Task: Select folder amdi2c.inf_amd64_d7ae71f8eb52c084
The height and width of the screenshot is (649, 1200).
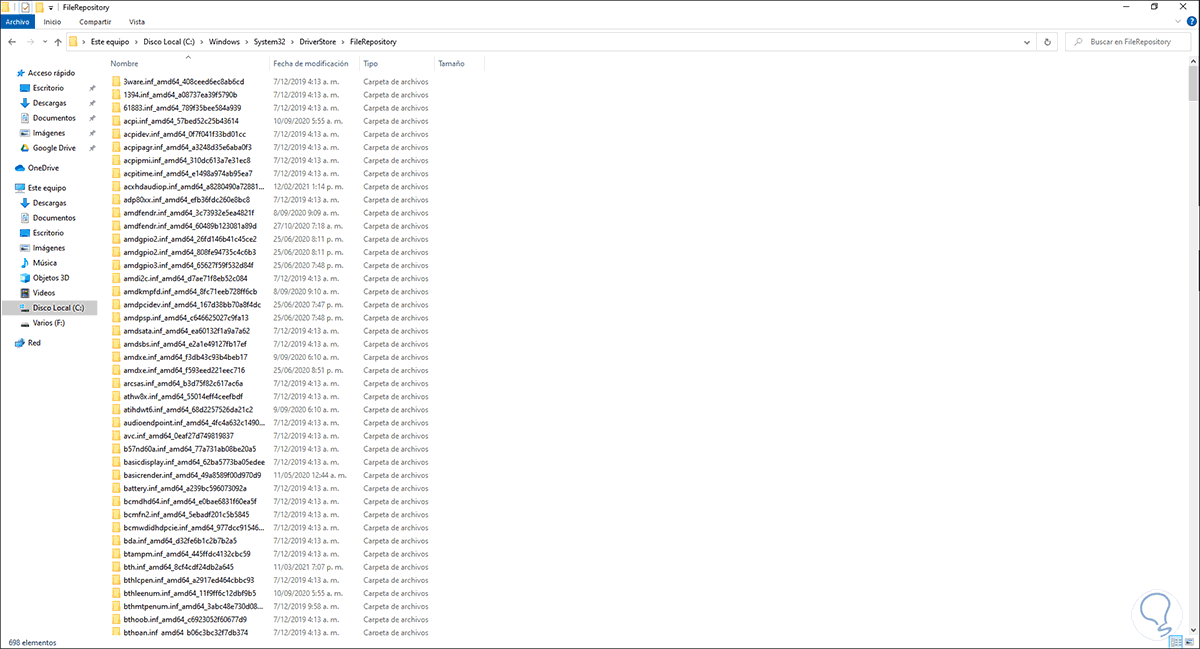Action: [185, 278]
